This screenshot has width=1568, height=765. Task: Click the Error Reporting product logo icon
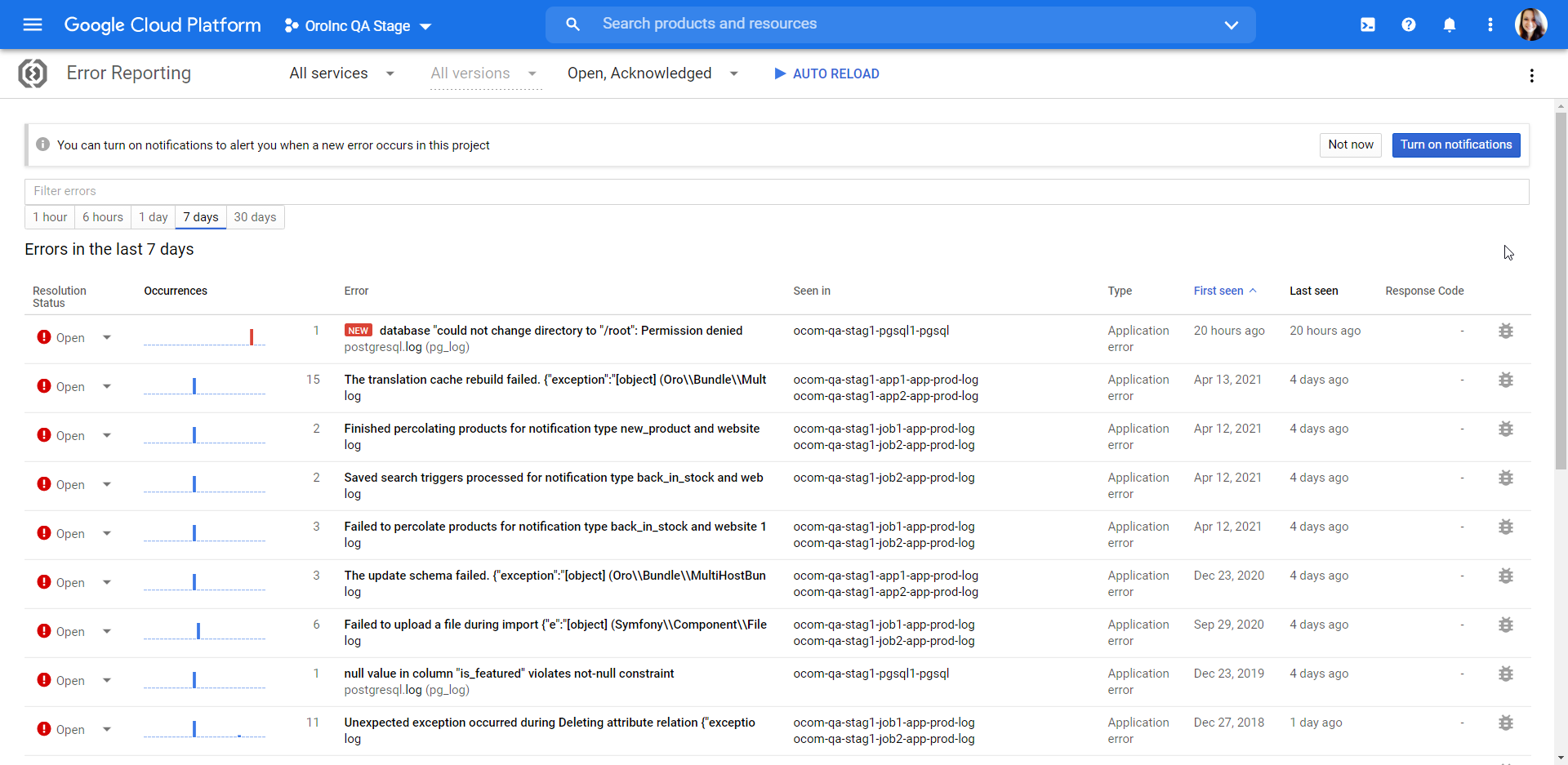[x=33, y=73]
